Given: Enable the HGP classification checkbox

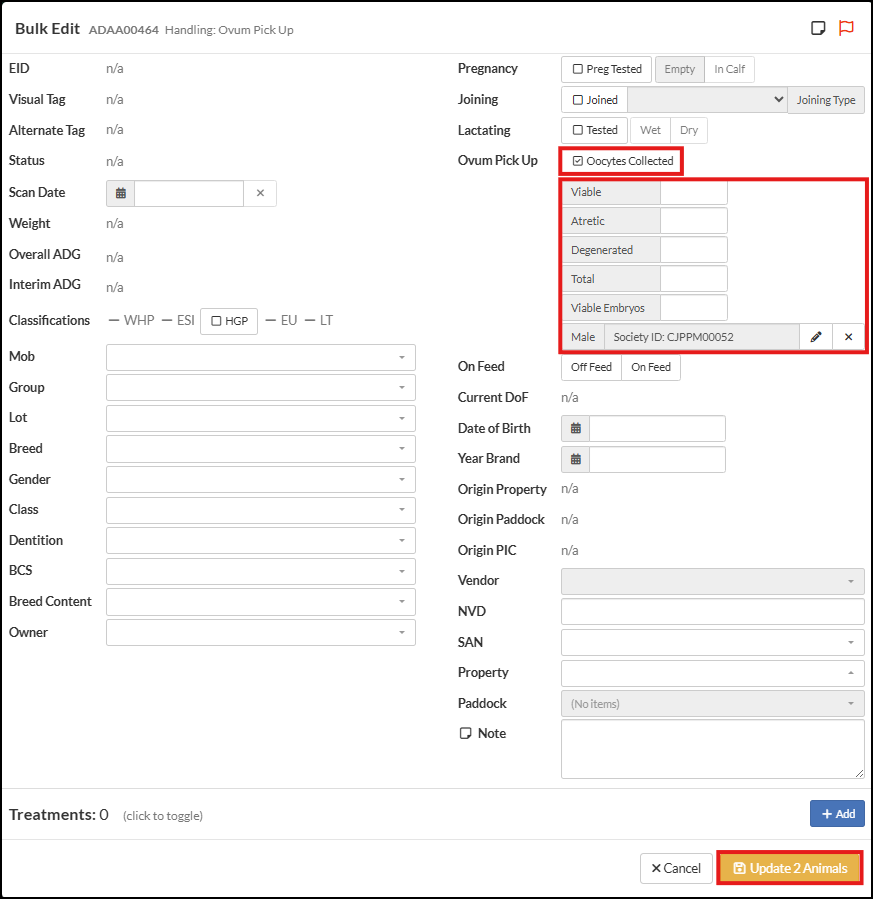Looking at the screenshot, I should coord(216,321).
